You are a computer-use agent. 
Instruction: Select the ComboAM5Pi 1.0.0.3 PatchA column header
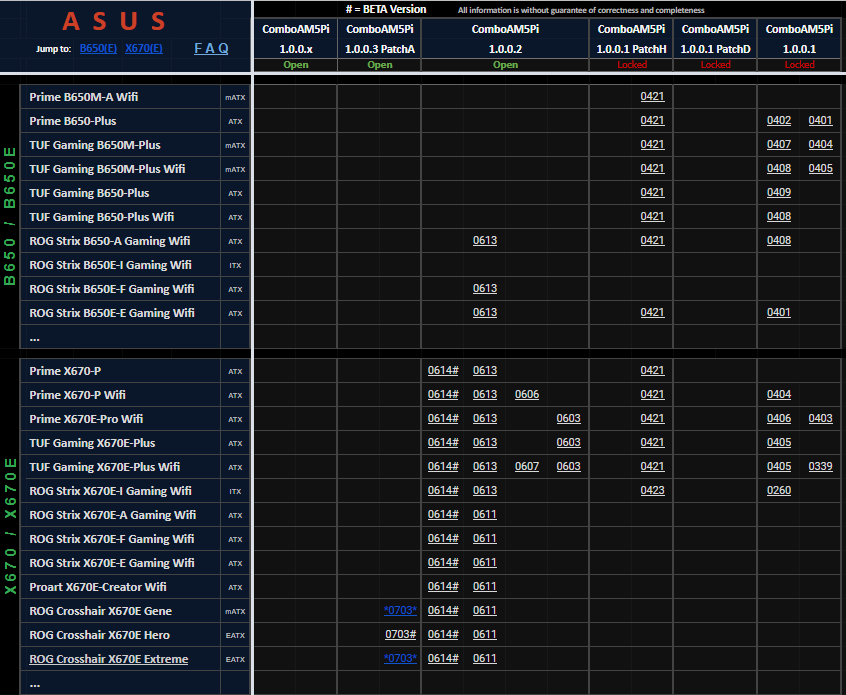379,39
